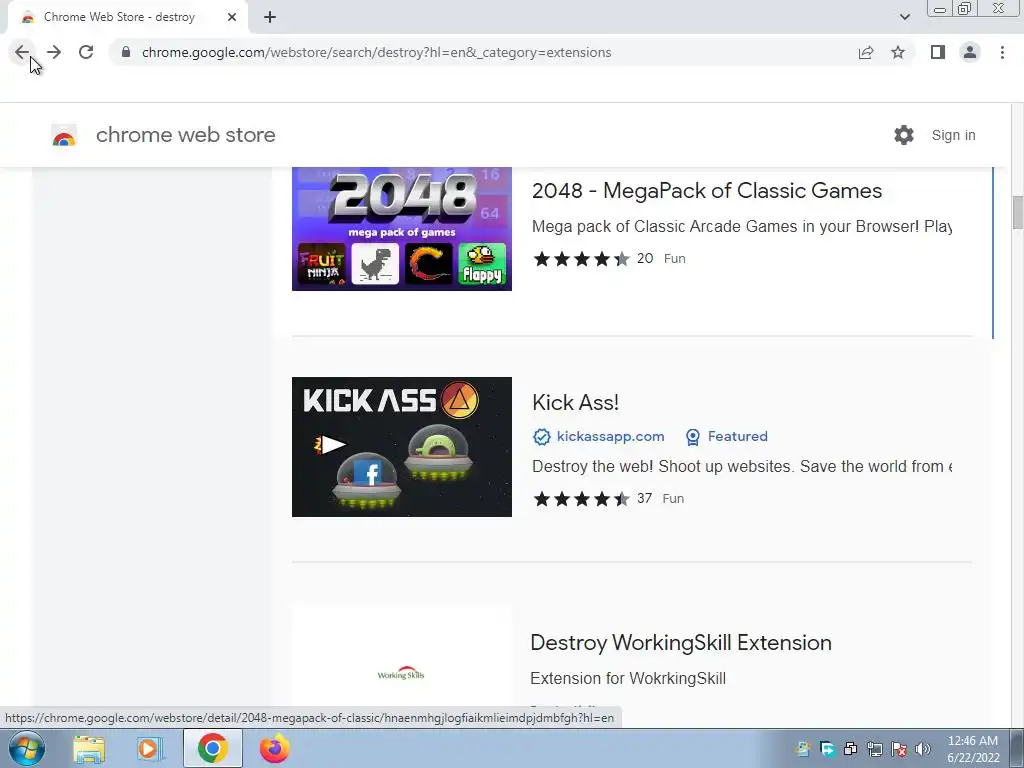Click the Featured badge on Kick Ass
The width and height of the screenshot is (1024, 768).
point(727,436)
